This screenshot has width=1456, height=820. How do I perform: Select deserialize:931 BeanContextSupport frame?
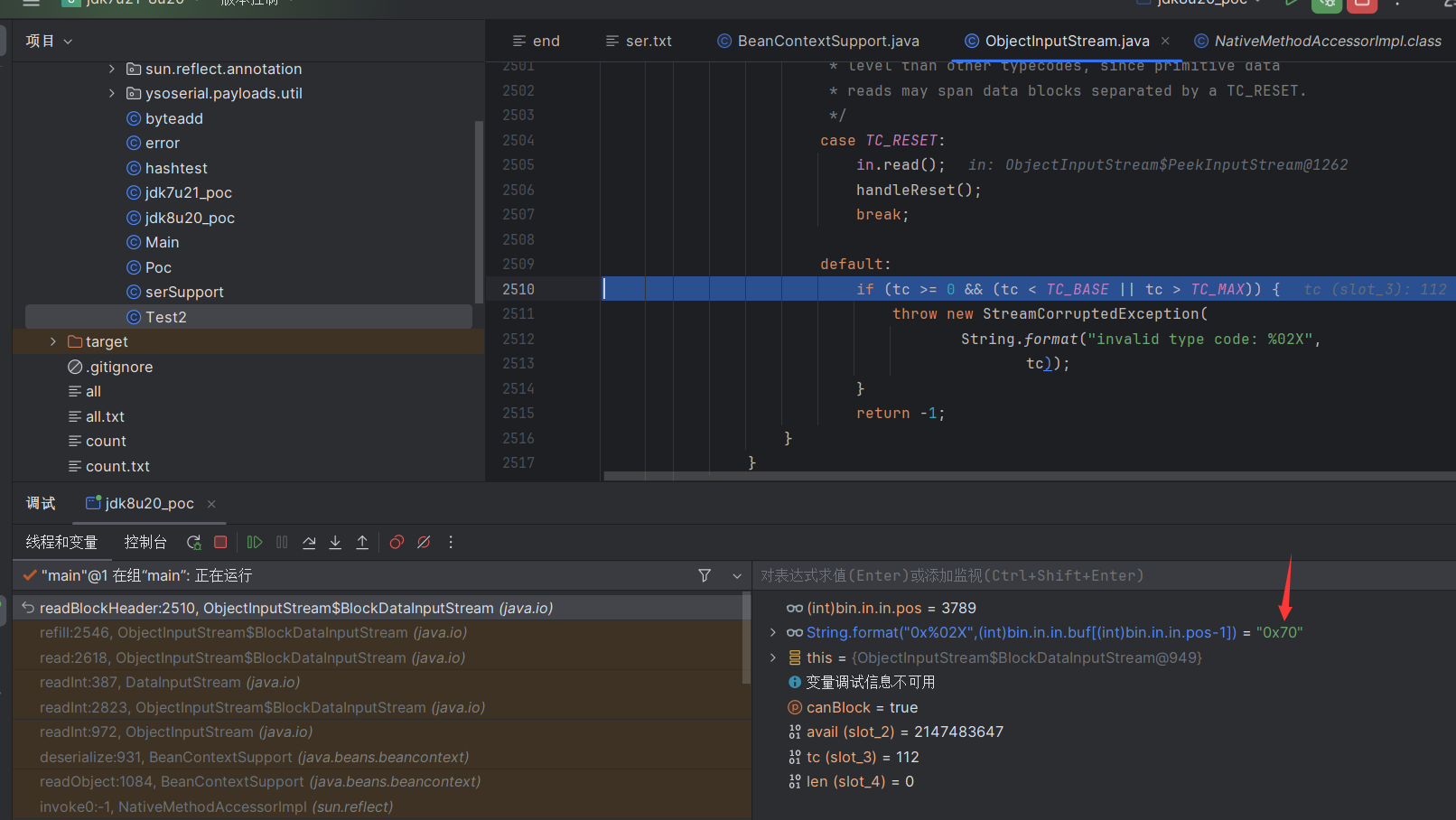pyautogui.click(x=381, y=757)
